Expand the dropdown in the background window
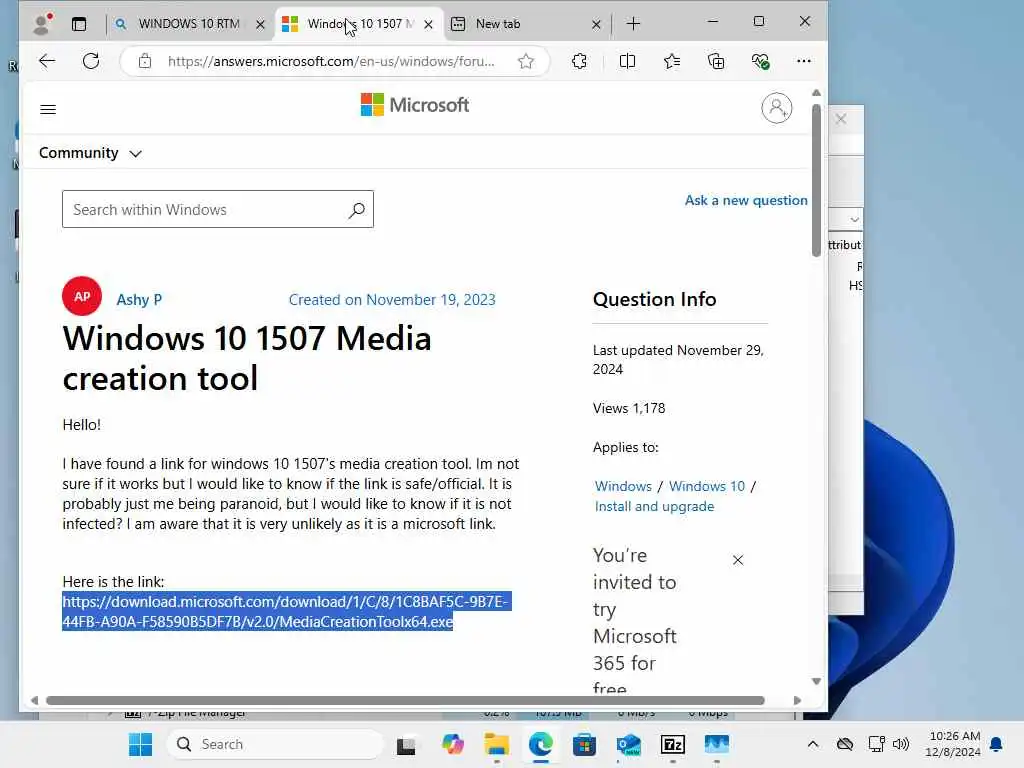Image resolution: width=1024 pixels, height=768 pixels. (x=854, y=219)
